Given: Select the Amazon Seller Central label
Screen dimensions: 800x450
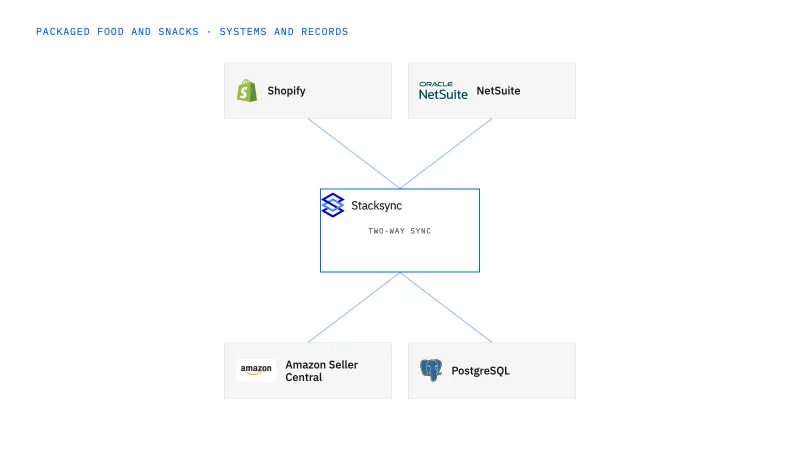Looking at the screenshot, I should tap(321, 371).
